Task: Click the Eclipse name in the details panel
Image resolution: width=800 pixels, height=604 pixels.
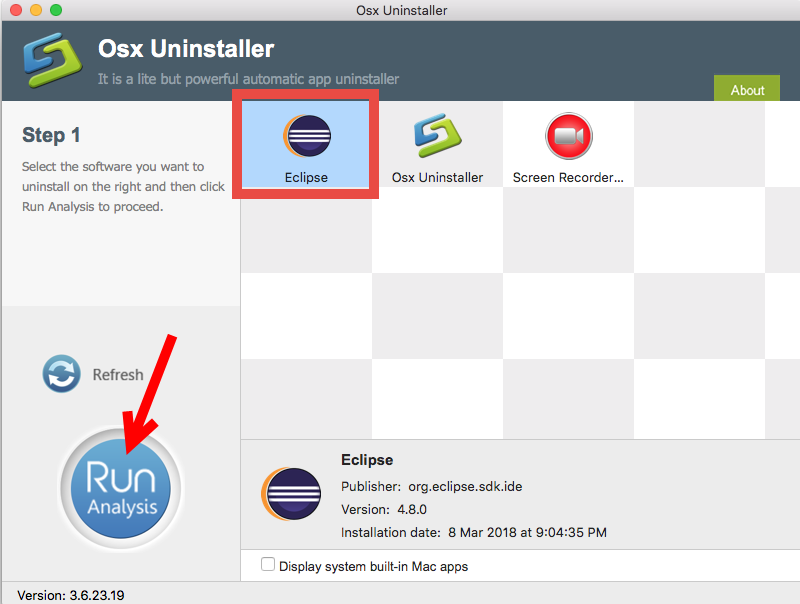Action: (x=367, y=460)
